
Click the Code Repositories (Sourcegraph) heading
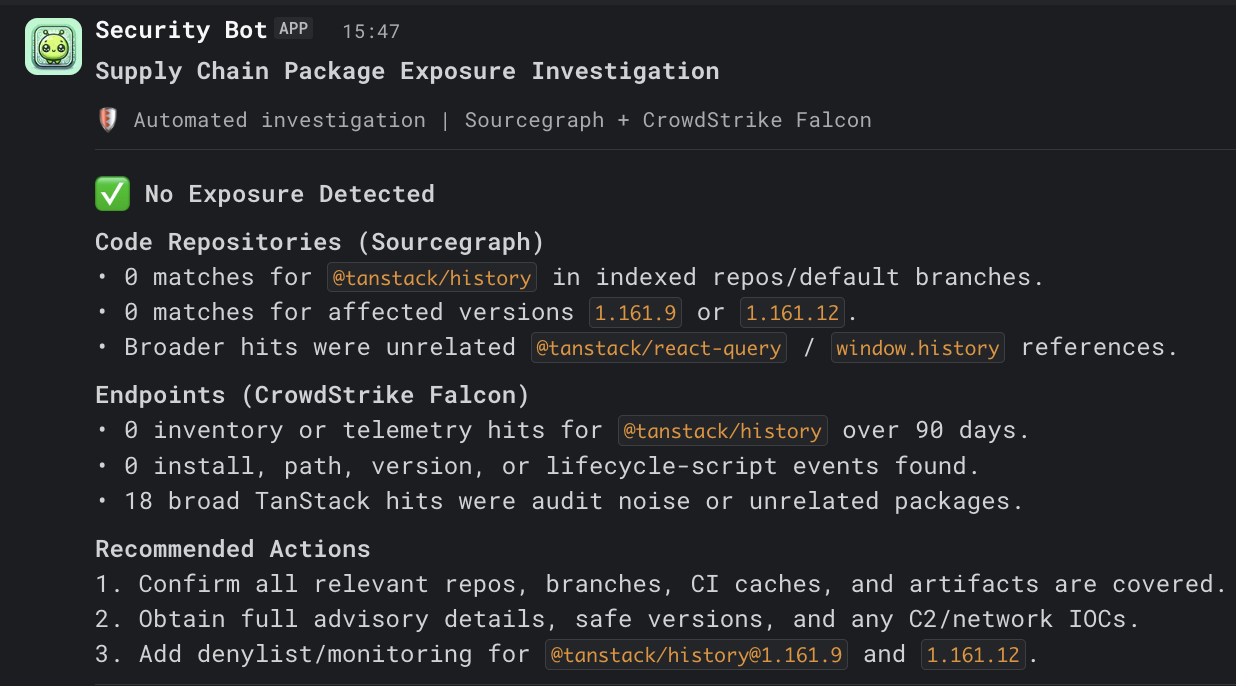pyautogui.click(x=319, y=242)
